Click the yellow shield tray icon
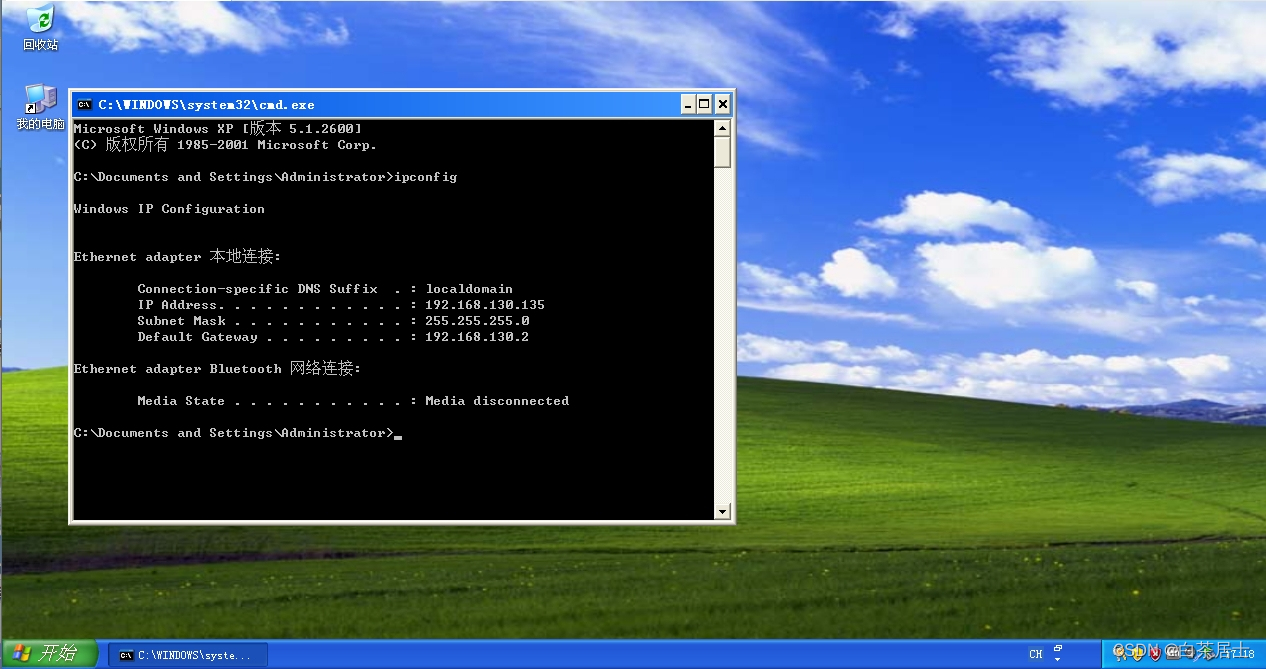Screen dimensions: 1266x669 click(x=1137, y=655)
